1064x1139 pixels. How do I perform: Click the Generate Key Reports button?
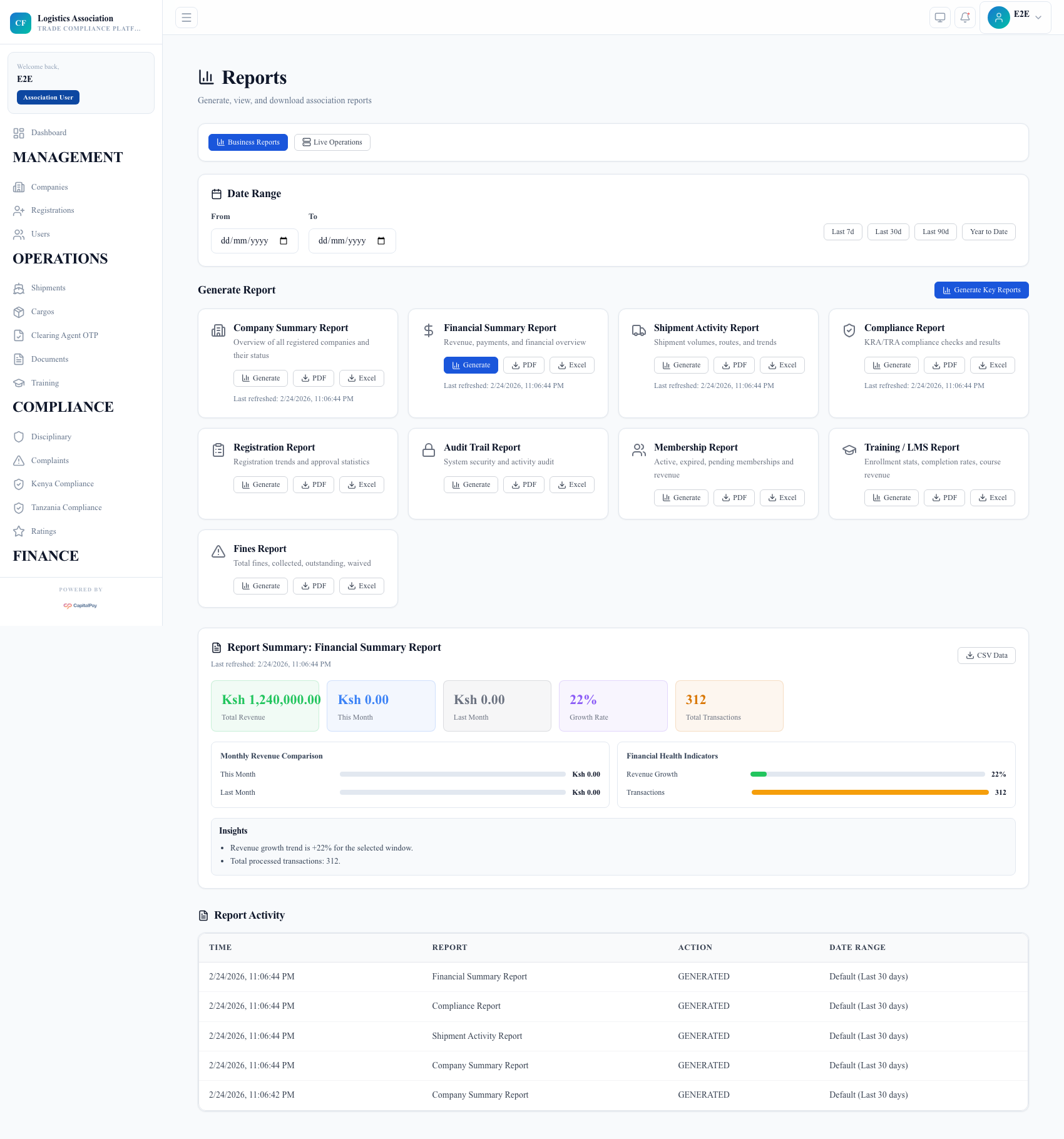(981, 290)
